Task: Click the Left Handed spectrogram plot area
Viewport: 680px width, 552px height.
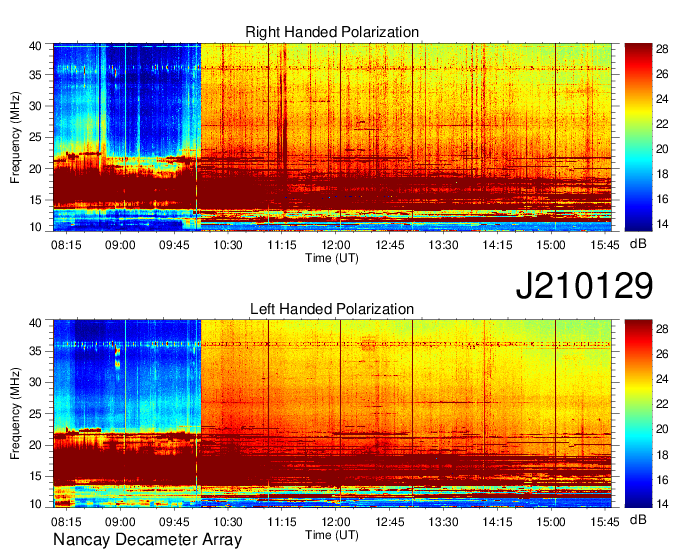Action: 332,414
